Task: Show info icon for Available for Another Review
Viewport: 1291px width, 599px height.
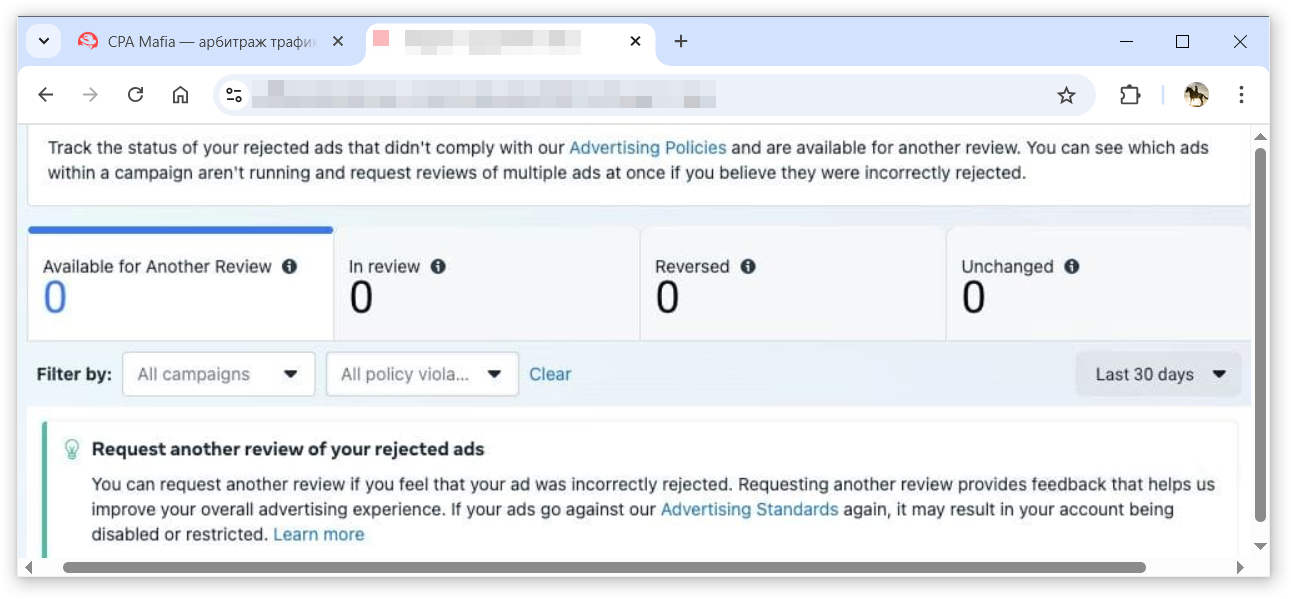Action: pos(289,267)
